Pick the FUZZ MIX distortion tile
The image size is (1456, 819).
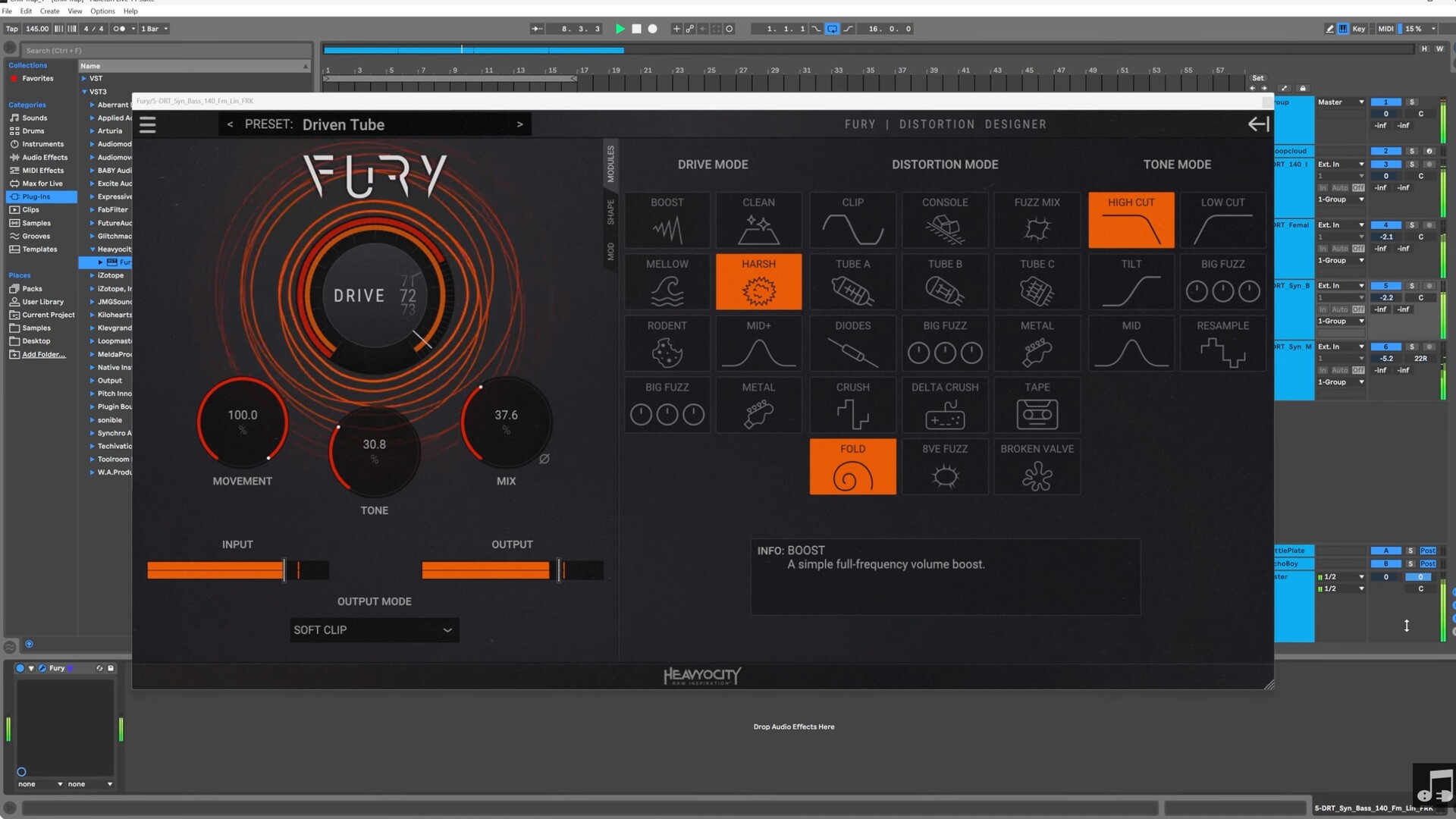click(x=1037, y=220)
